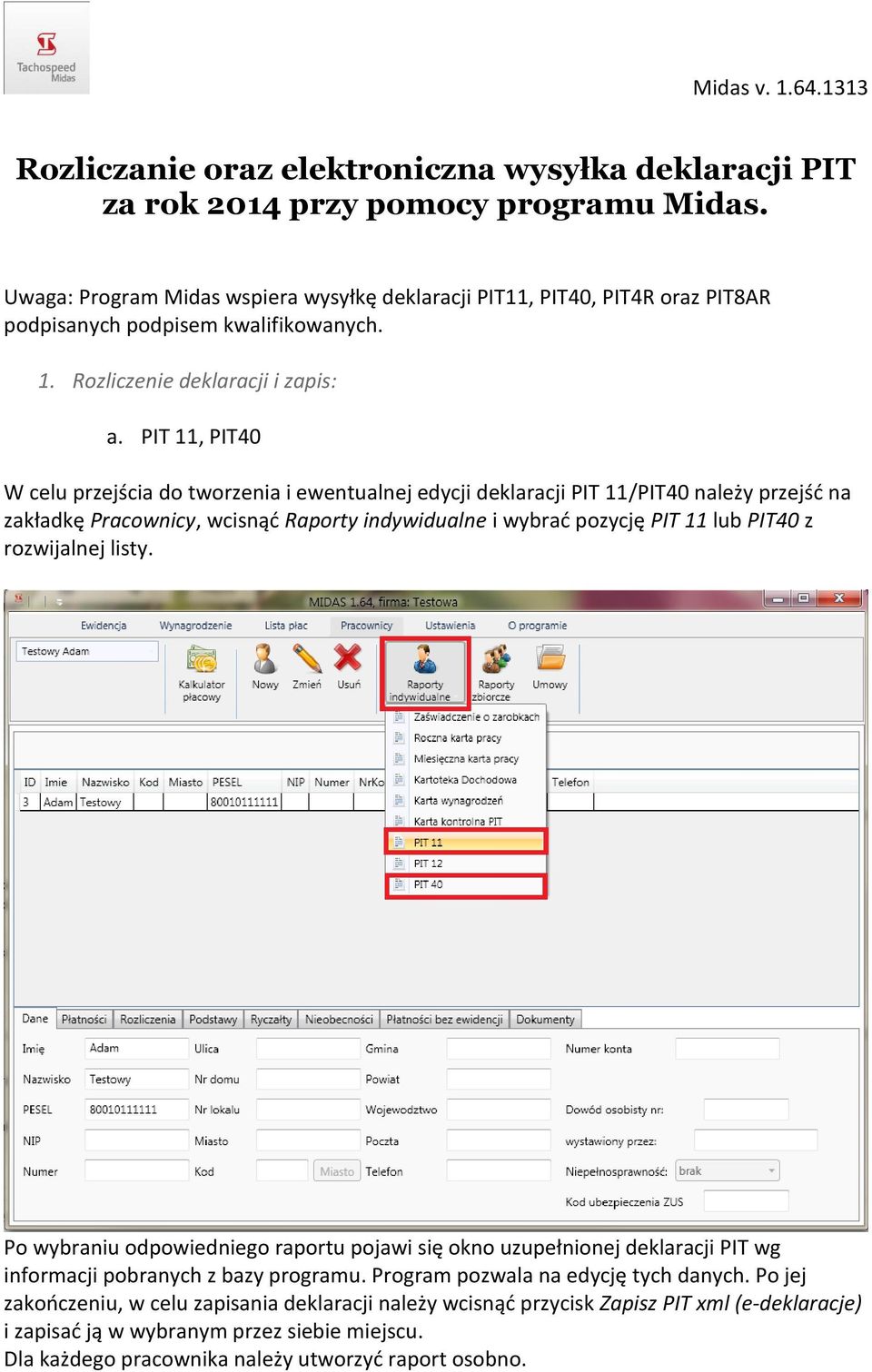Open the Kalkulator płacowy tool
Image resolution: width=872 pixels, height=1372 pixels.
point(202,673)
